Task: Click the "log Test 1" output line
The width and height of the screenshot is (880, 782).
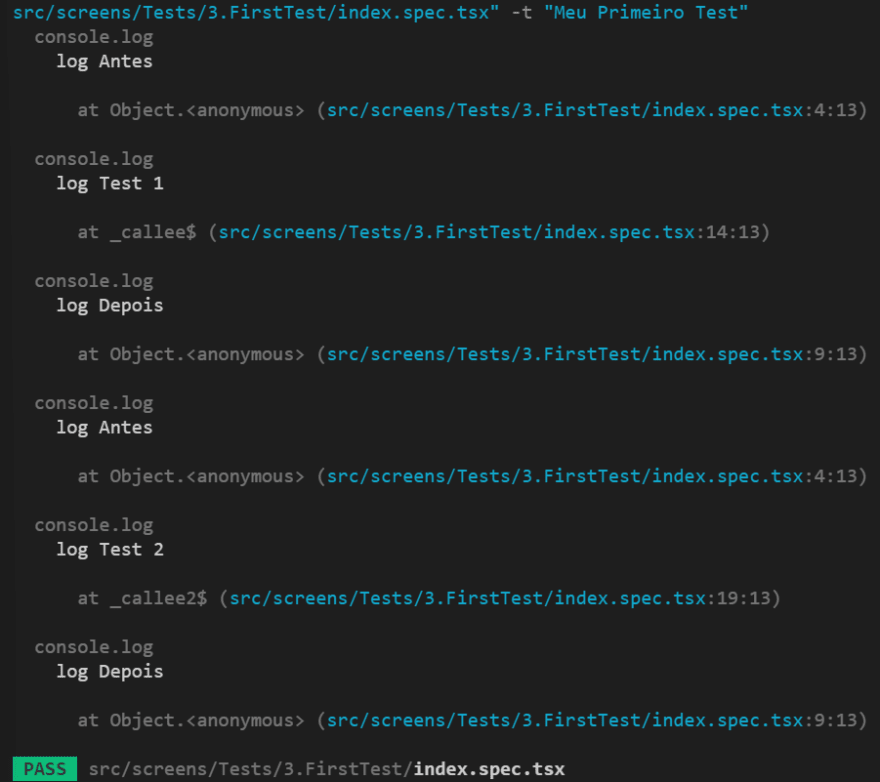Action: pos(109,183)
